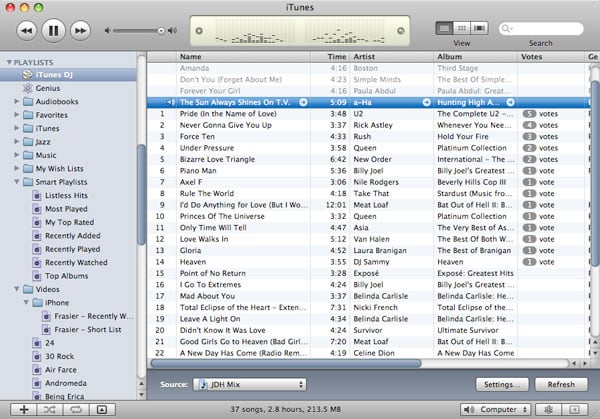Screen dimensions: 600x419
Task: Sort songs by Name column
Action: pos(243,57)
